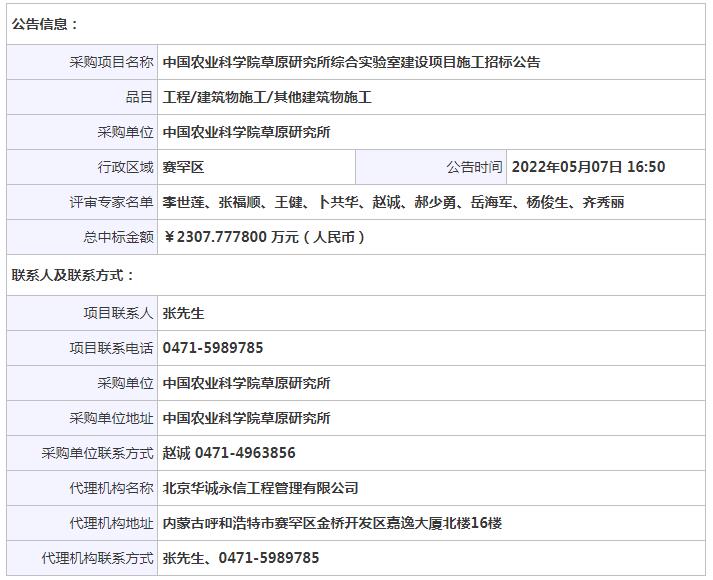Viewport: 713px width, 580px height.
Task: Select the phone number '0471-5989785' under 项目联系电话
Action: click(213, 348)
